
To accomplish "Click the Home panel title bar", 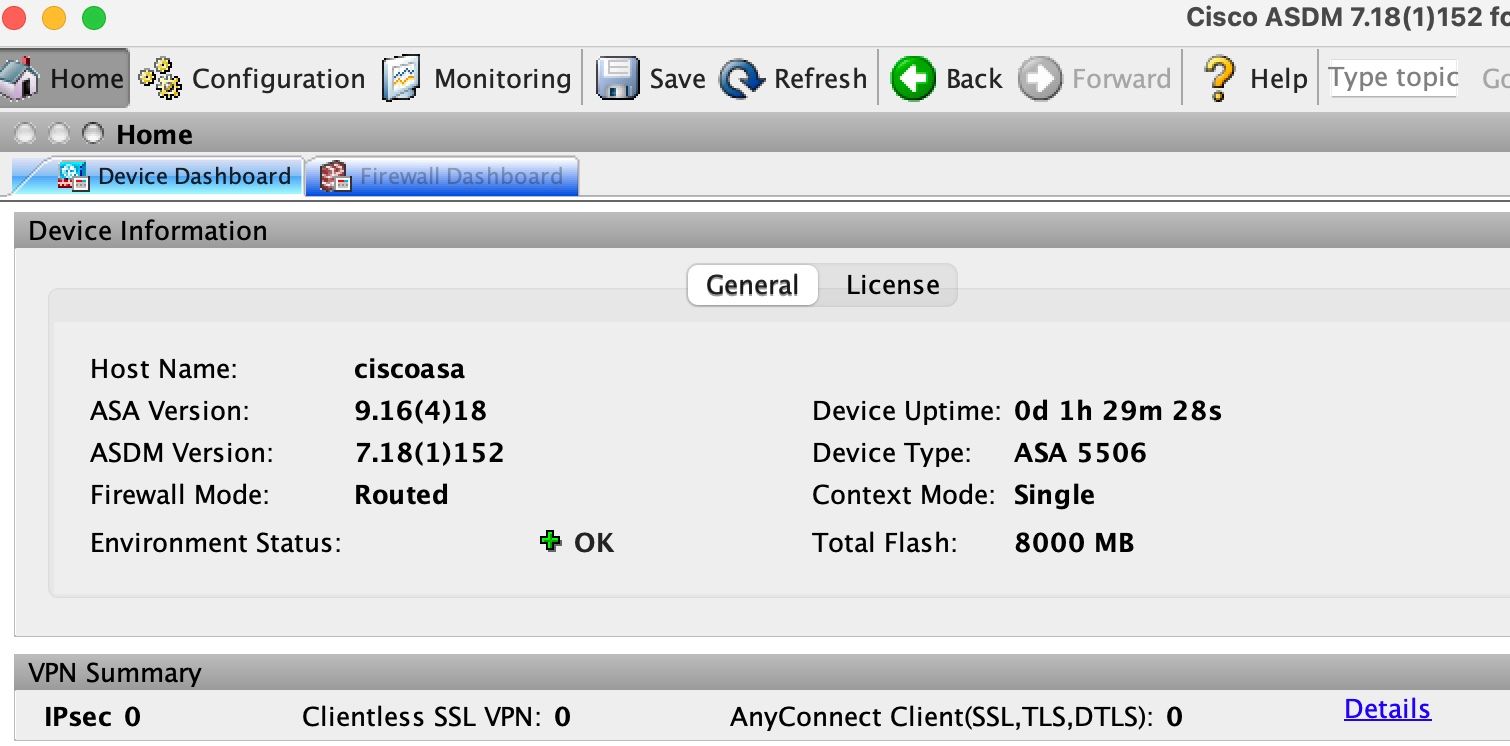I will click(755, 133).
